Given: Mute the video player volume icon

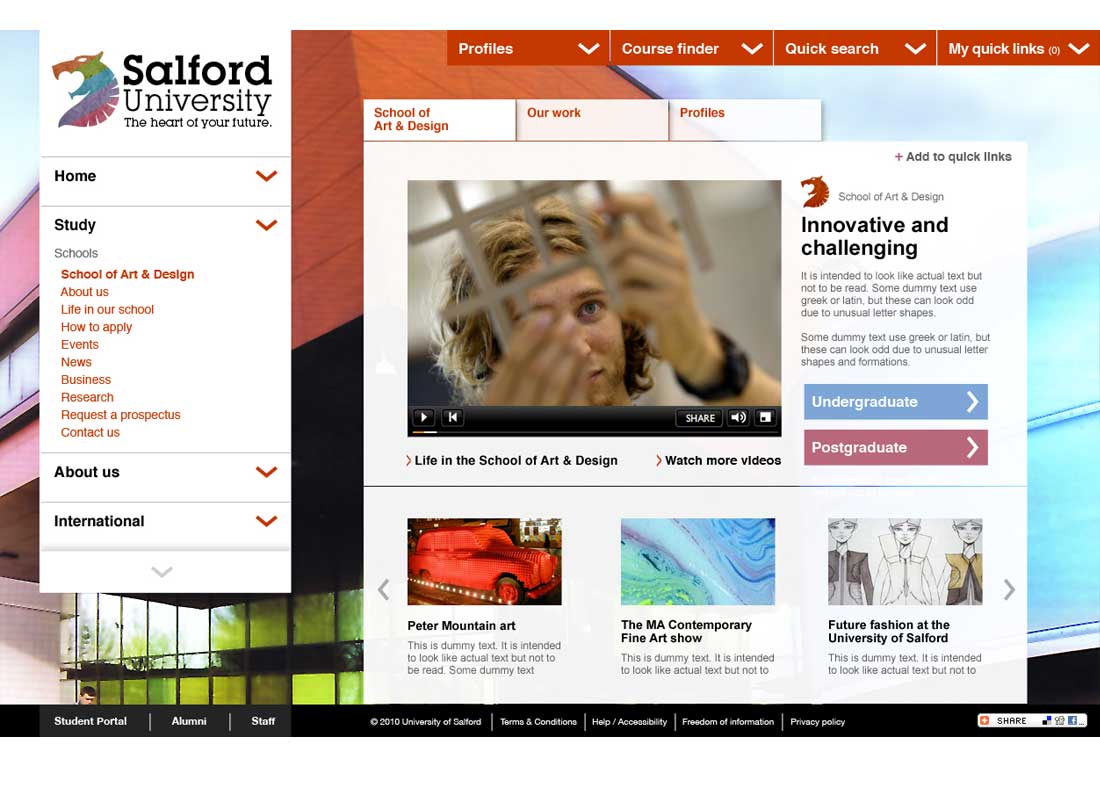Looking at the screenshot, I should pos(738,418).
